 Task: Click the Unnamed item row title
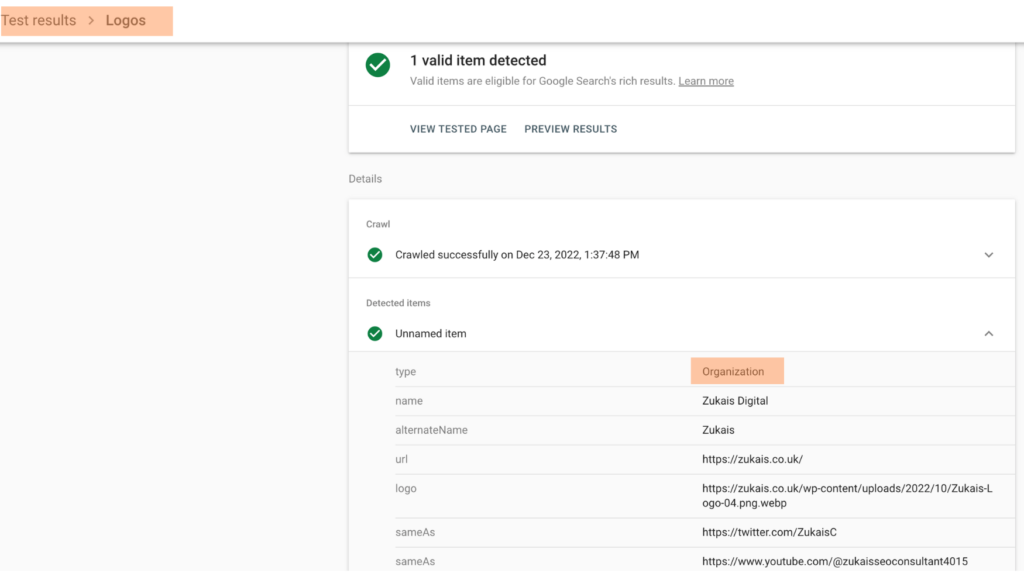(x=430, y=334)
